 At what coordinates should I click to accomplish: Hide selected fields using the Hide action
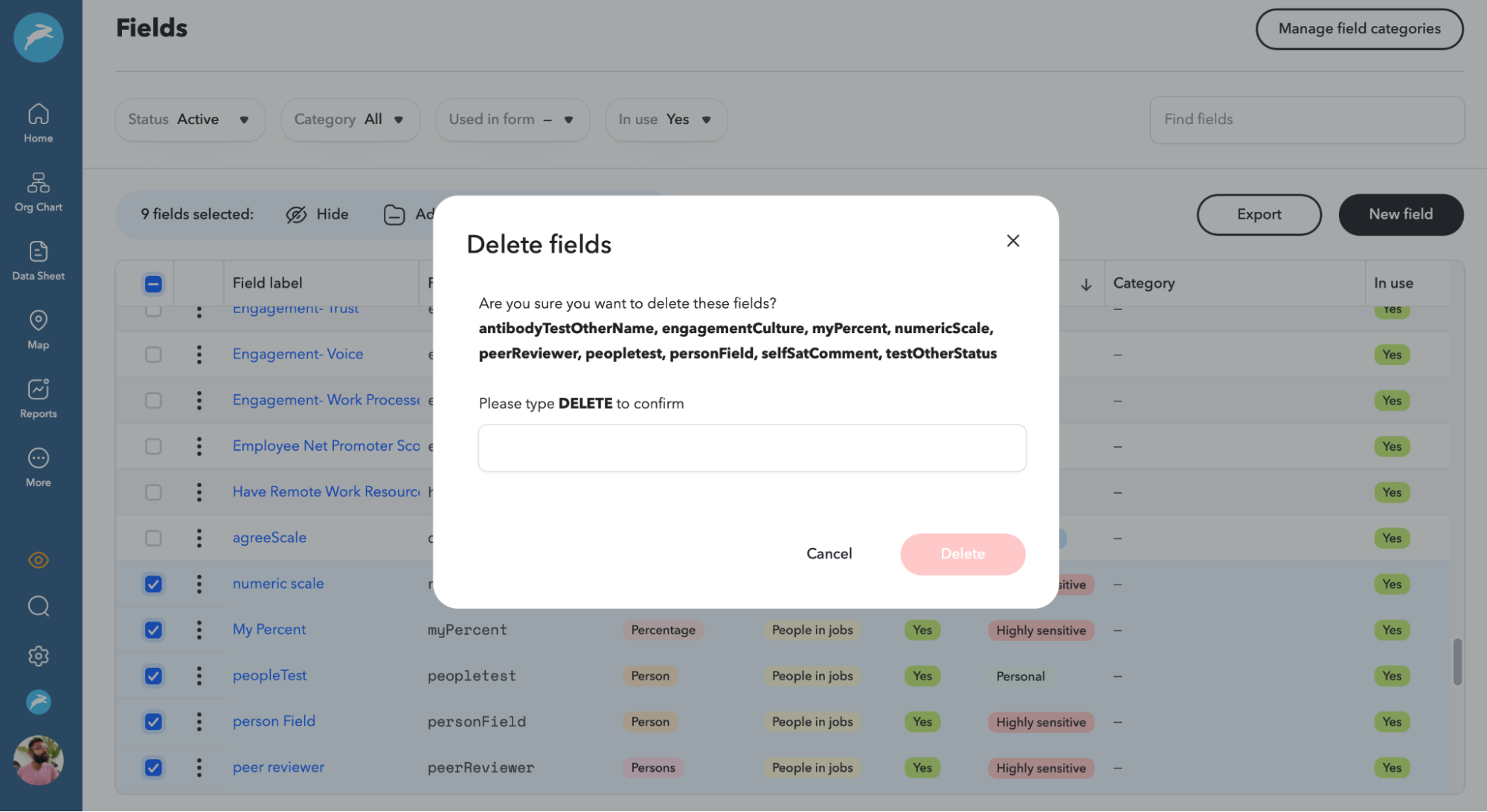coord(318,214)
